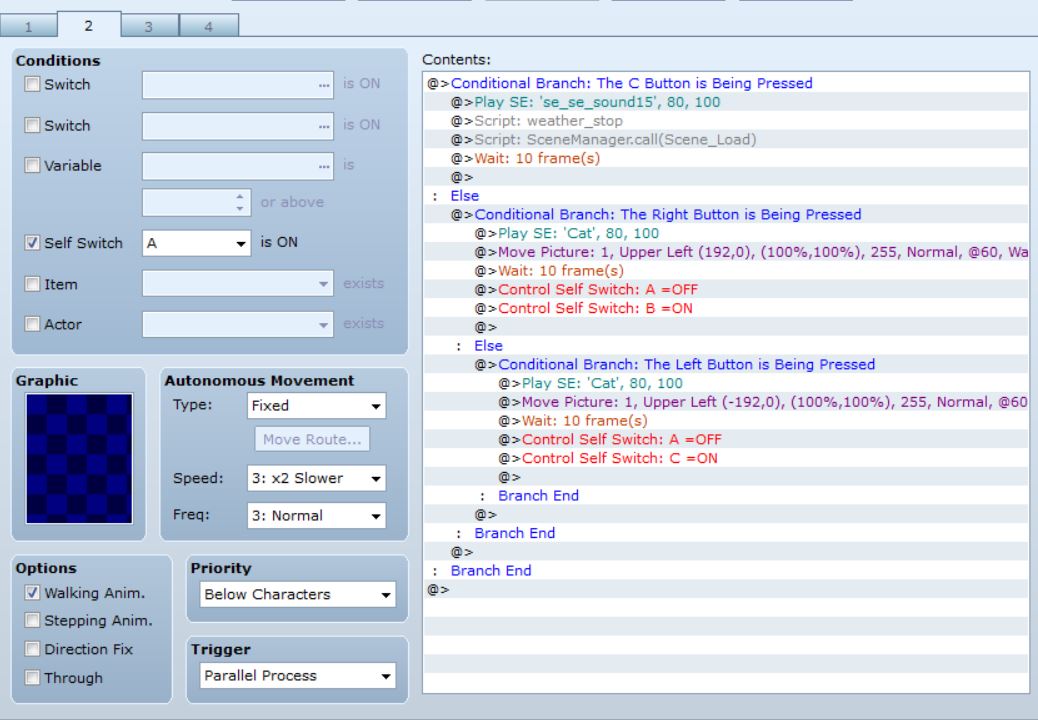Change the movement Speed dropdown
The width and height of the screenshot is (1038, 720).
[x=316, y=478]
